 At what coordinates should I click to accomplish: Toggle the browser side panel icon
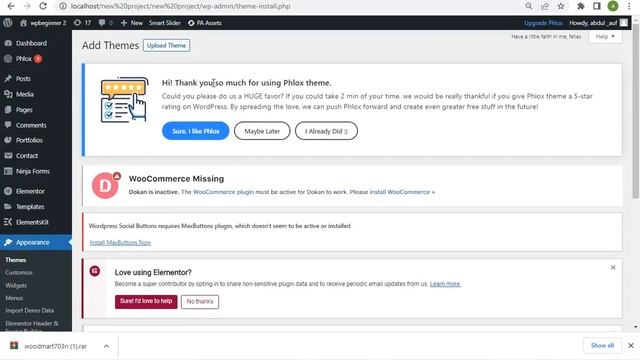click(x=597, y=6)
